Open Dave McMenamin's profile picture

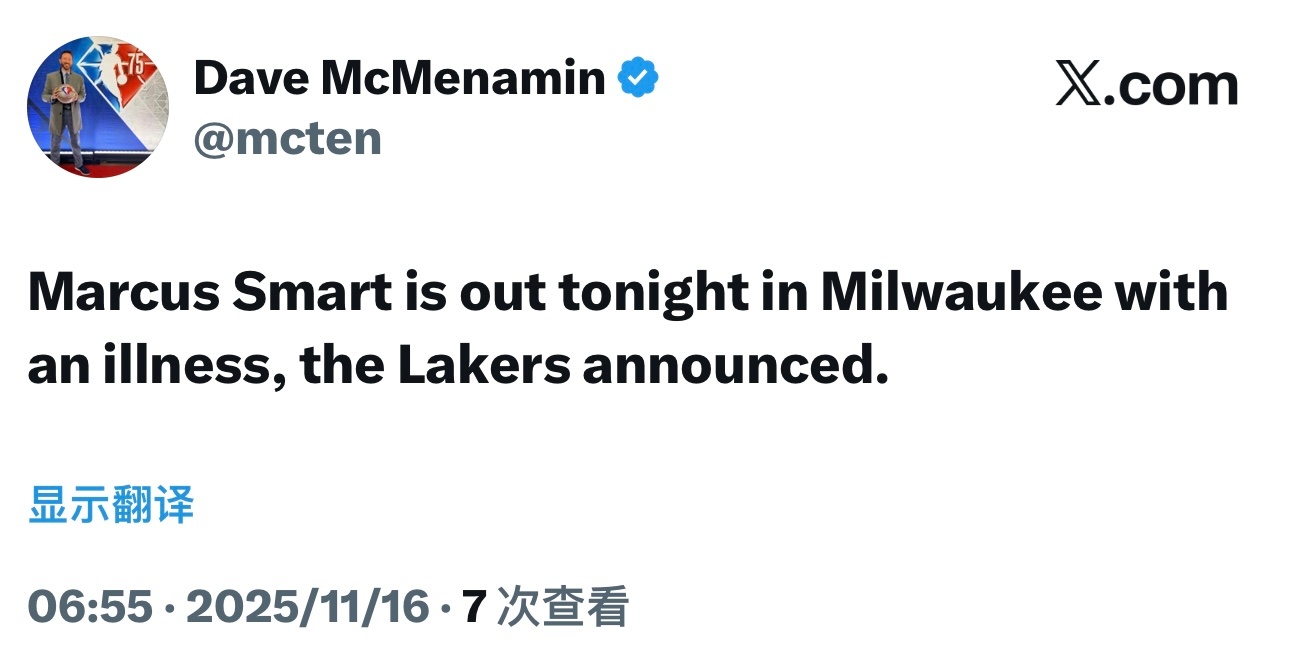click(98, 107)
